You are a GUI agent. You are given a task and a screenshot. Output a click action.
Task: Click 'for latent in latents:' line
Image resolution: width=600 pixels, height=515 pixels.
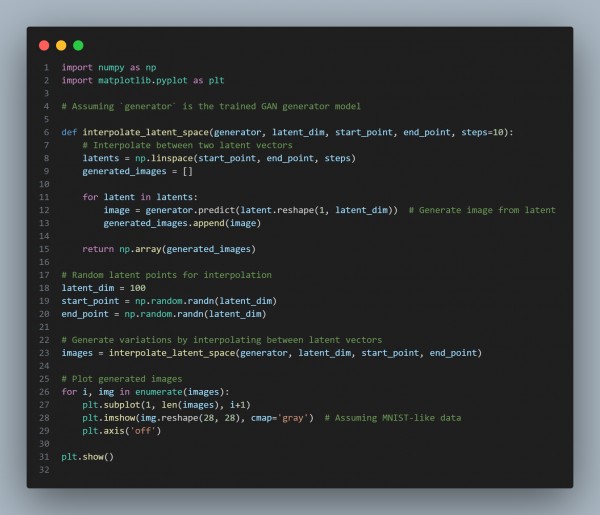(140, 197)
